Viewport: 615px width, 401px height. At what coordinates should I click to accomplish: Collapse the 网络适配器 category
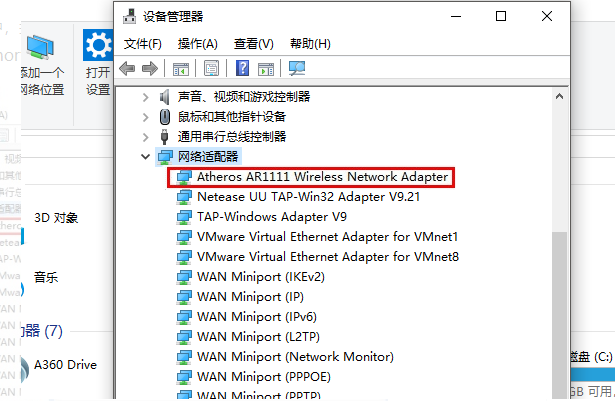point(146,157)
